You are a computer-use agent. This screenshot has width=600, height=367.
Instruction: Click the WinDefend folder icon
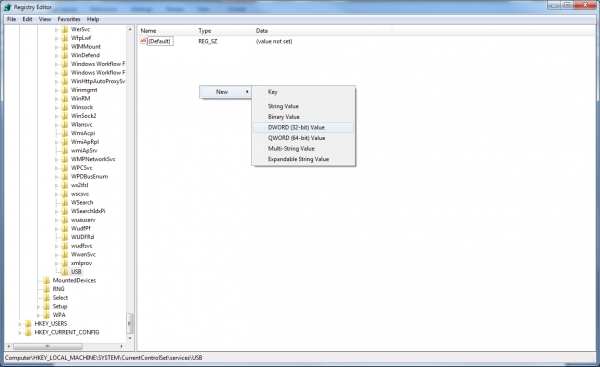tap(65, 55)
